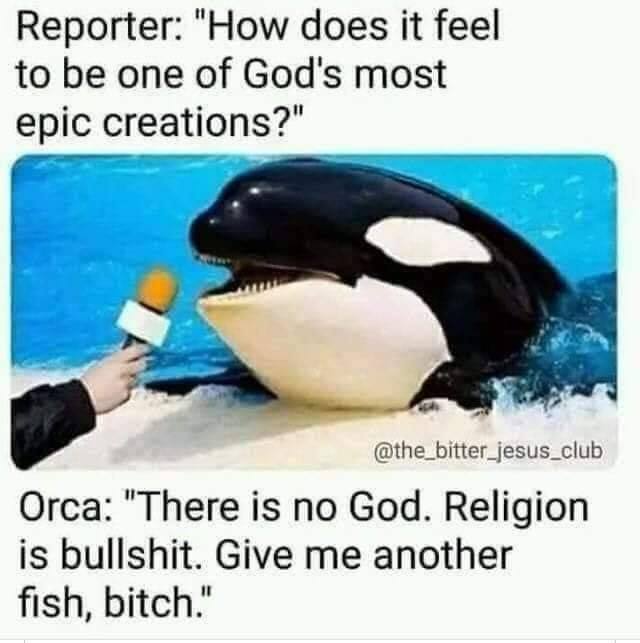Click the reporter's black jacket sleeve

49,424
